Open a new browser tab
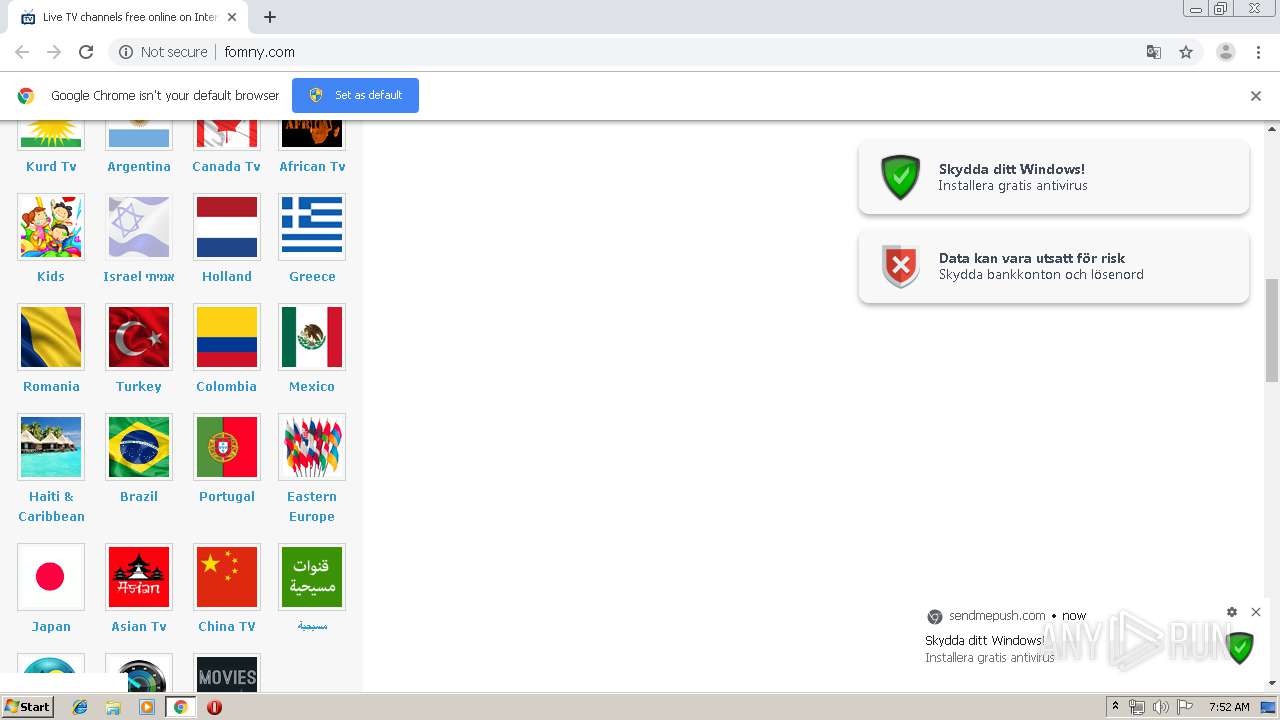Viewport: 1280px width, 720px height. tap(270, 17)
